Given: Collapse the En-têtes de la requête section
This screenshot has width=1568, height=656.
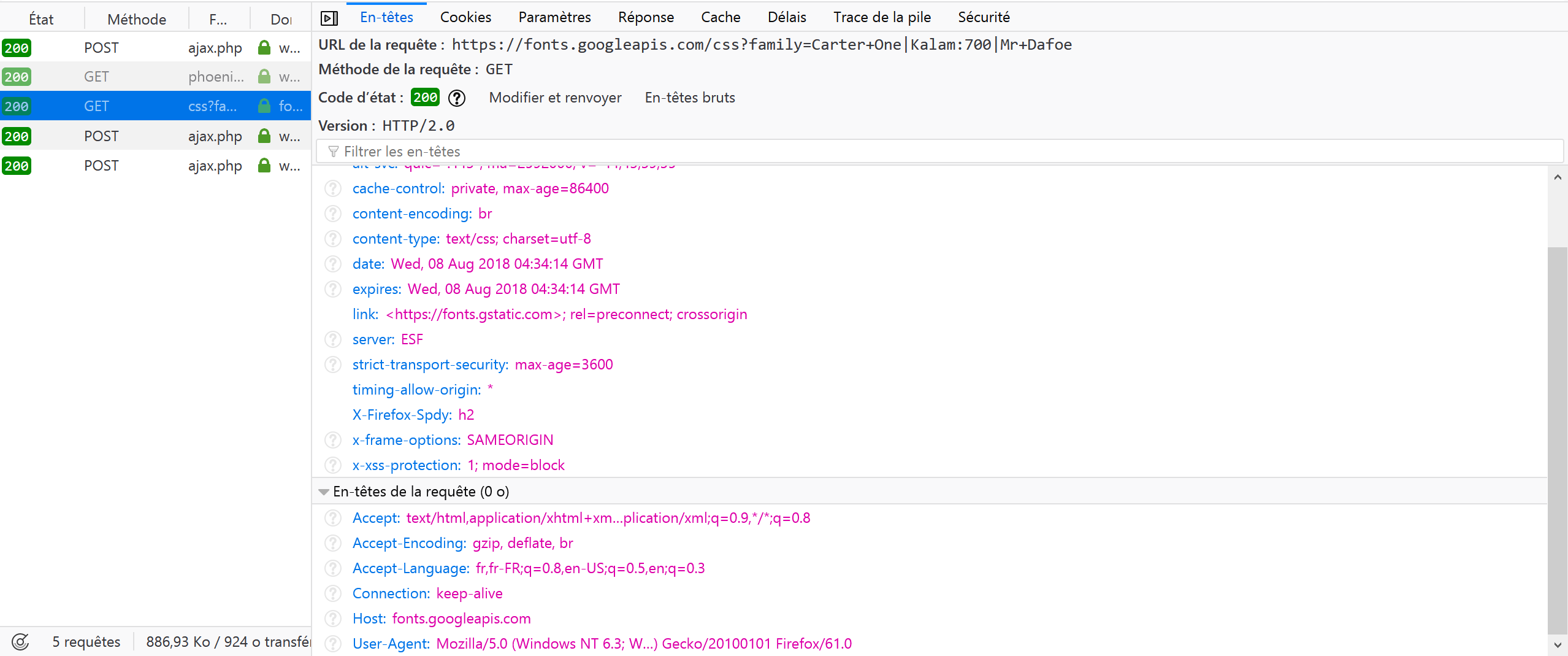Looking at the screenshot, I should pos(324,492).
